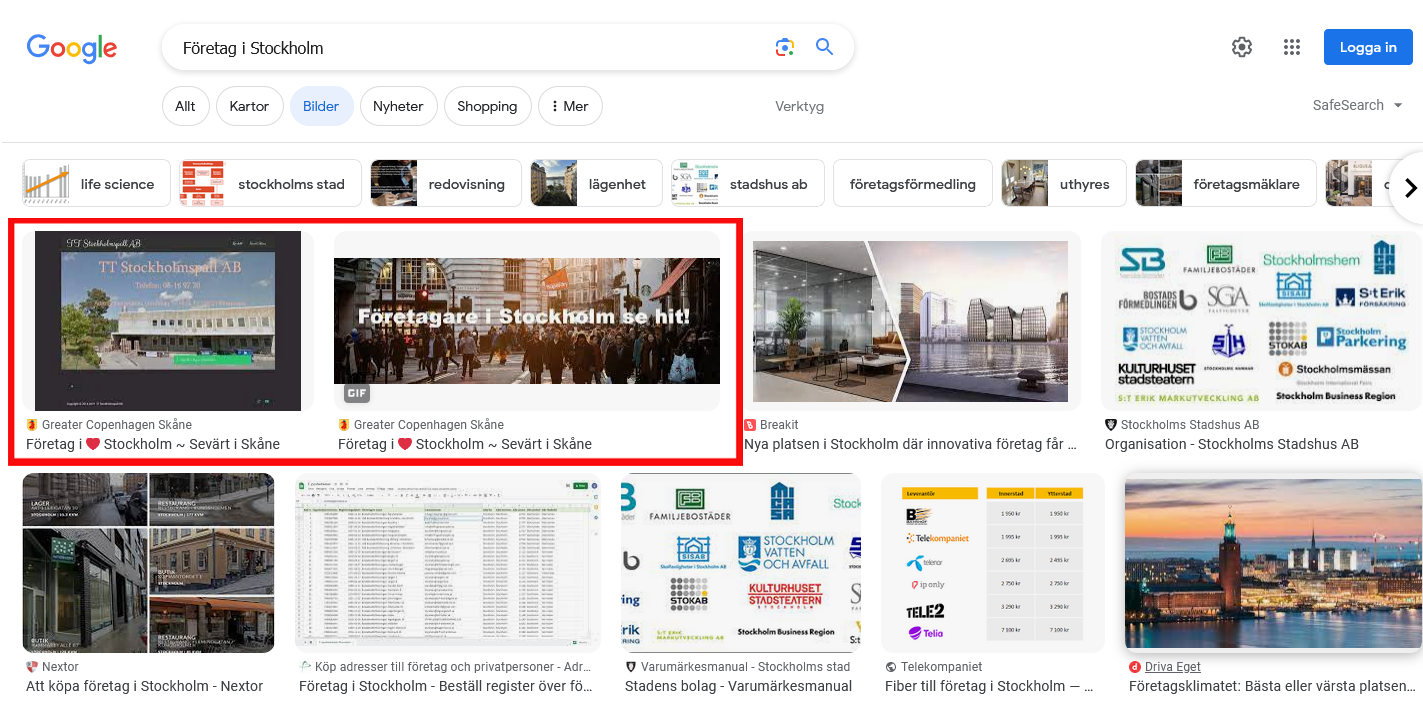Open the Google apps grid
Viewport: 1423px width, 714px height.
[1292, 47]
